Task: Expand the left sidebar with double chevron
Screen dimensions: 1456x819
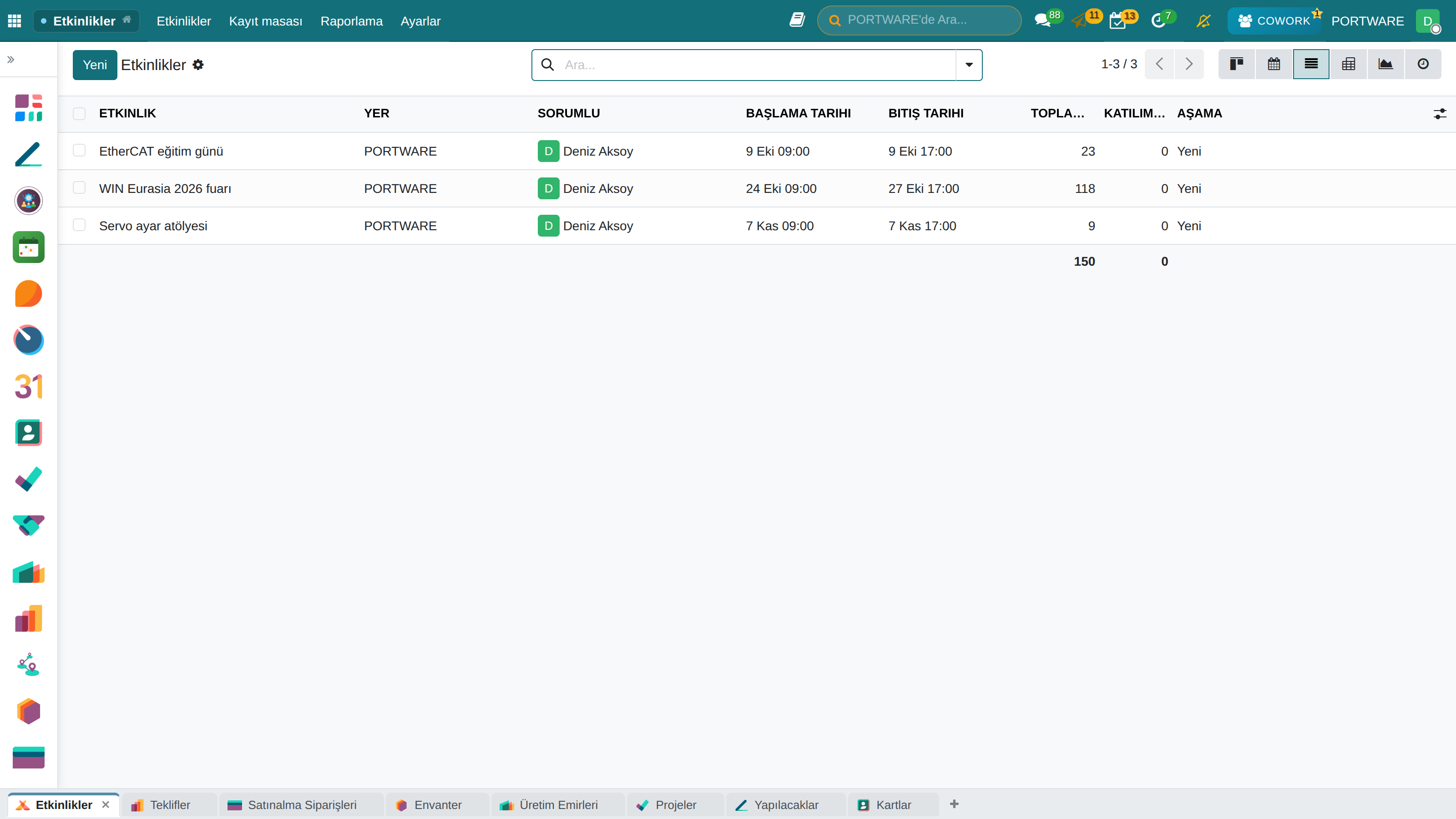Action: [11, 59]
